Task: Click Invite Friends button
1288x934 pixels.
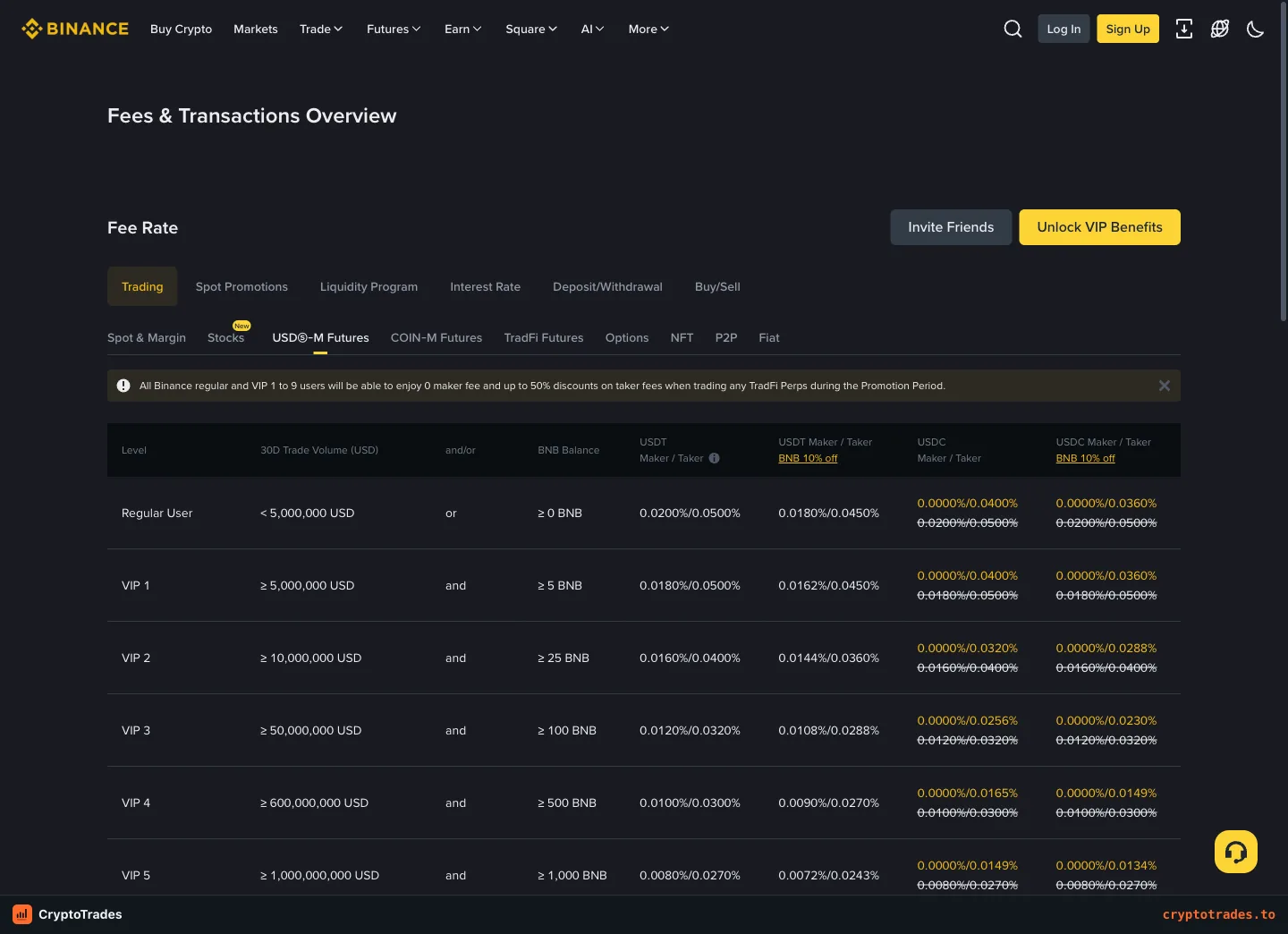Action: (x=951, y=227)
